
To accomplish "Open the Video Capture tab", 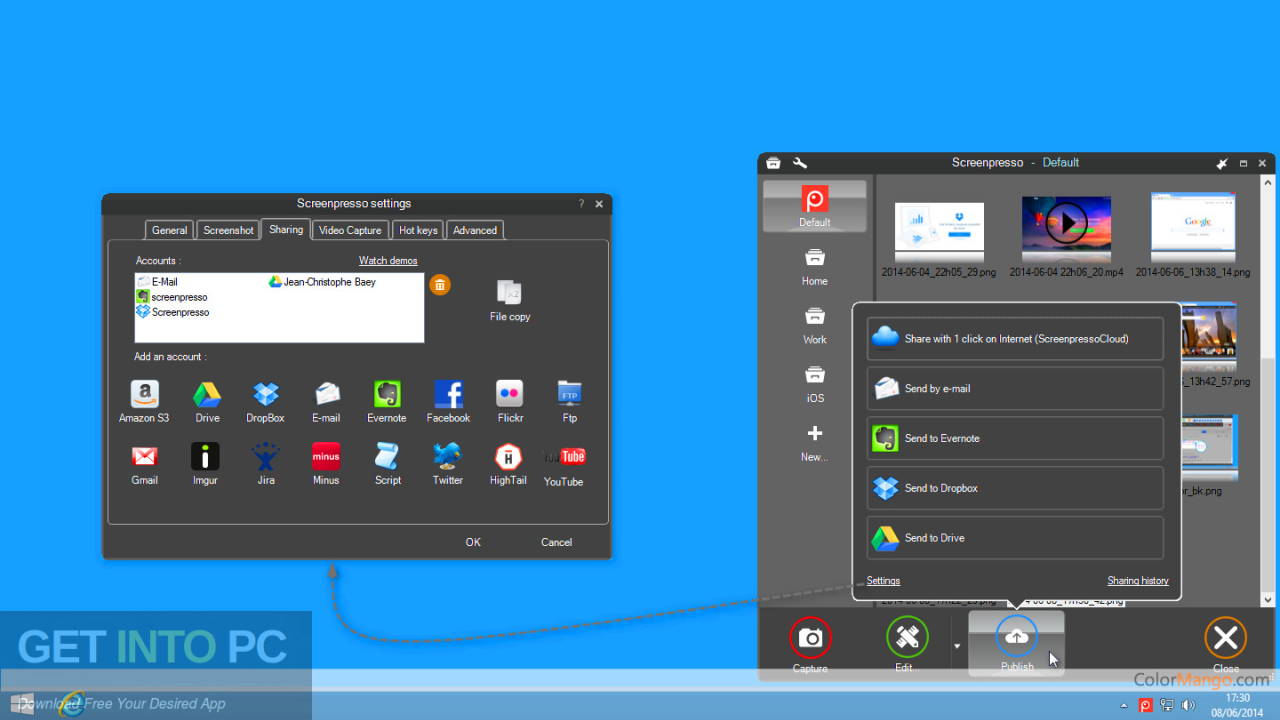I will [x=350, y=230].
